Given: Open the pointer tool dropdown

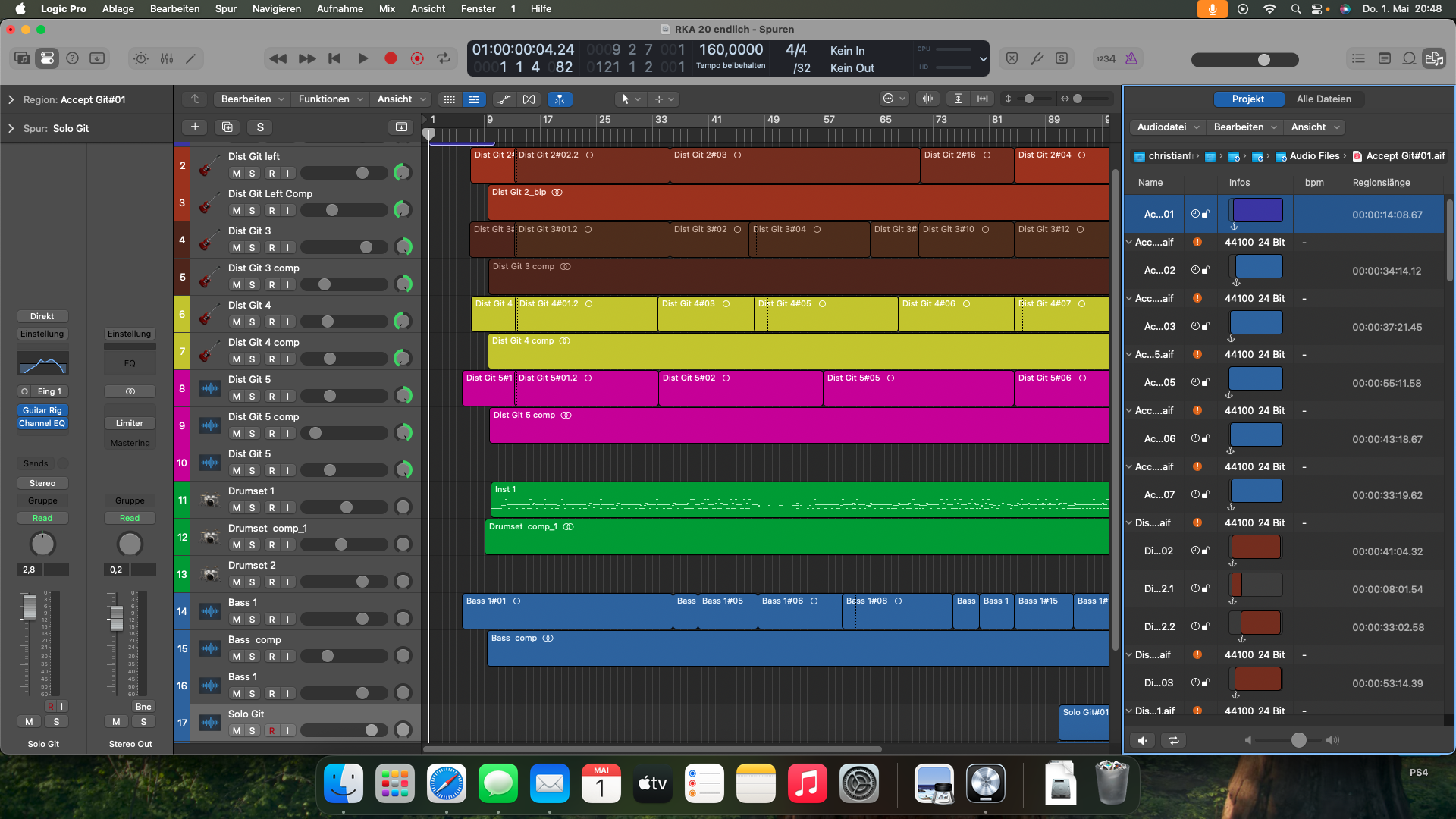Looking at the screenshot, I should coord(631,99).
